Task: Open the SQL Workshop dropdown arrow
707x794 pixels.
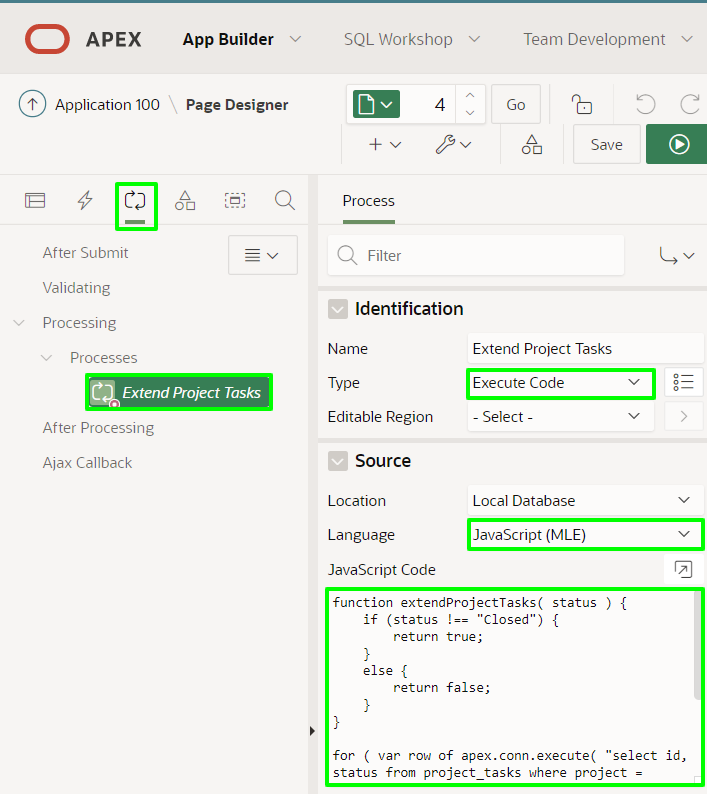Action: tap(475, 39)
